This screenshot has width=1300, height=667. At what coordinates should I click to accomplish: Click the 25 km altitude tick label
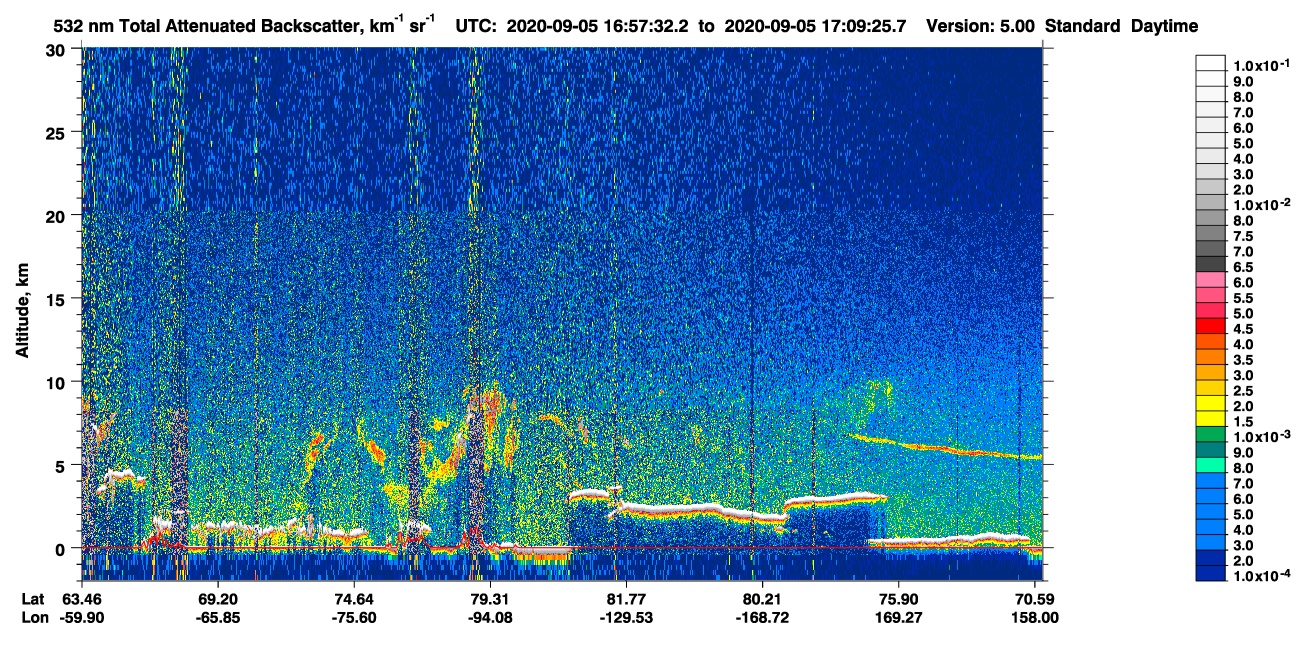click(x=56, y=133)
